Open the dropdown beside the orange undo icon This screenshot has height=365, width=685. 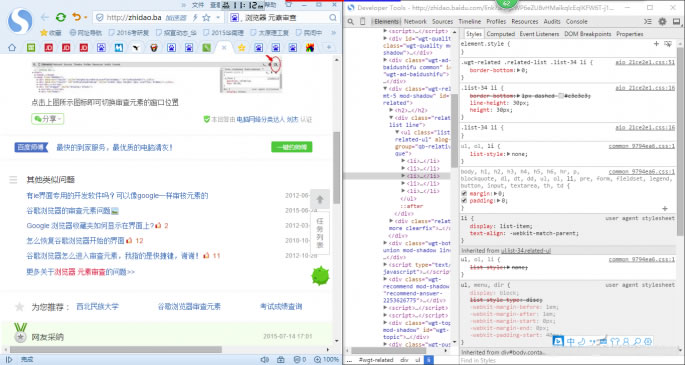click(x=85, y=17)
